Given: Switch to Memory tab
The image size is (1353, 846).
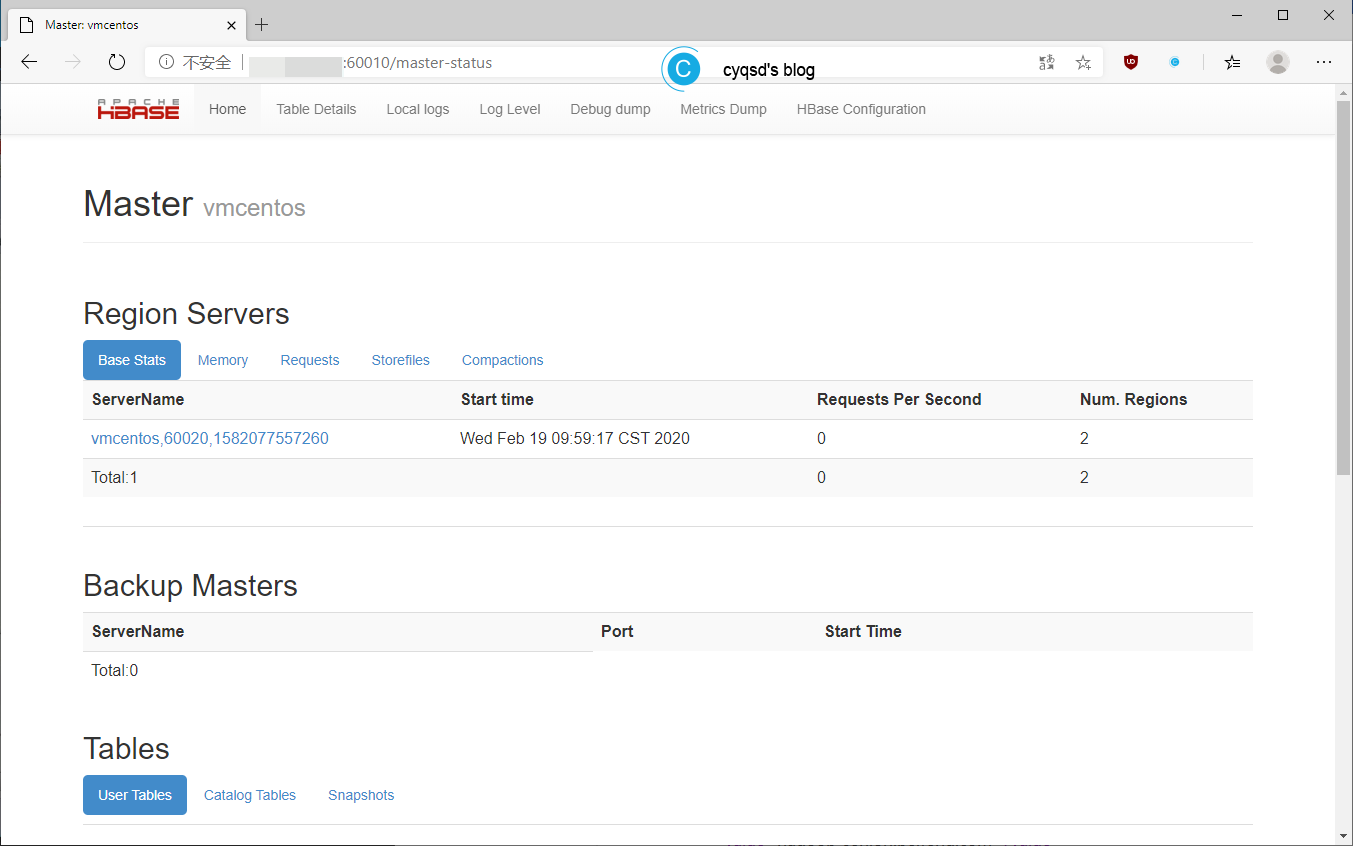Looking at the screenshot, I should (x=223, y=360).
